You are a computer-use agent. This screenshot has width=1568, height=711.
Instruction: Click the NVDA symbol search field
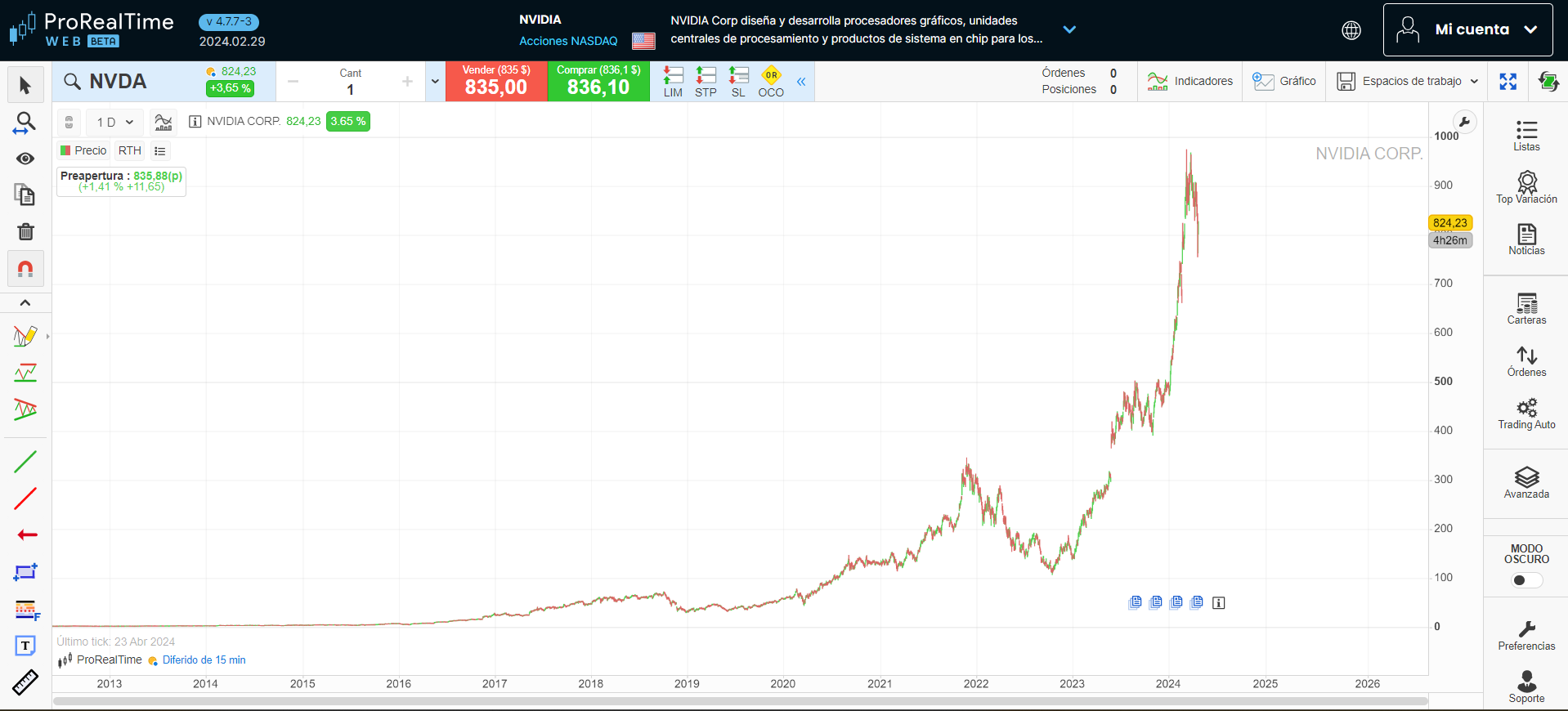131,81
